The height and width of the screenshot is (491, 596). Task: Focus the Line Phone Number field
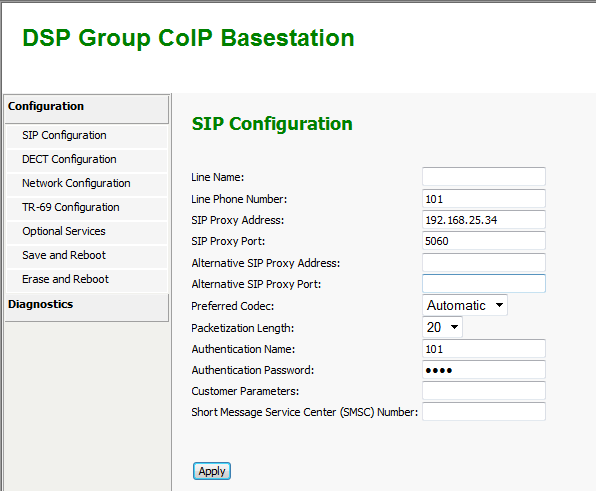click(483, 199)
